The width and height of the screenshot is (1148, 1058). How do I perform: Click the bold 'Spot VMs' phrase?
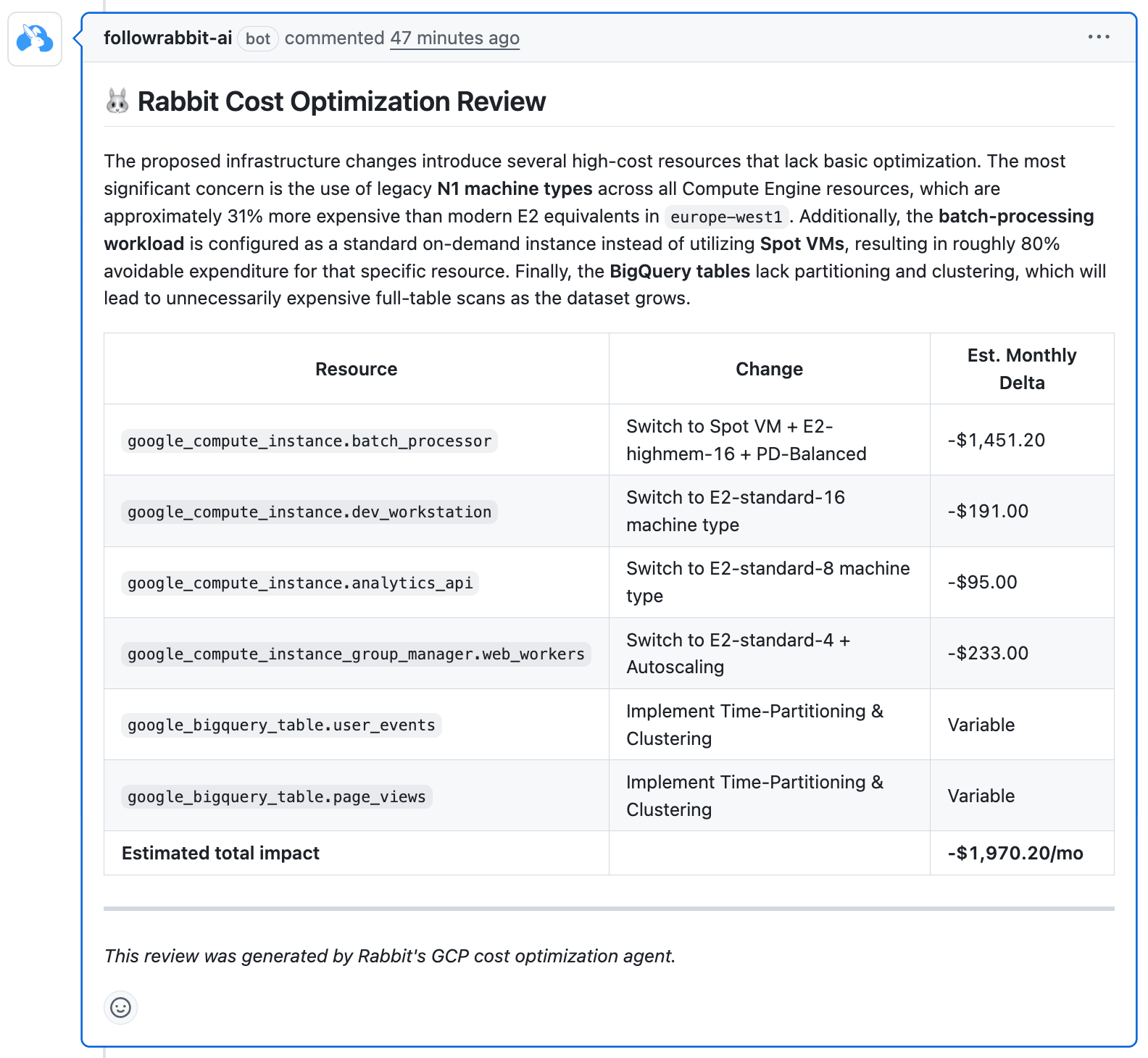pyautogui.click(x=802, y=243)
